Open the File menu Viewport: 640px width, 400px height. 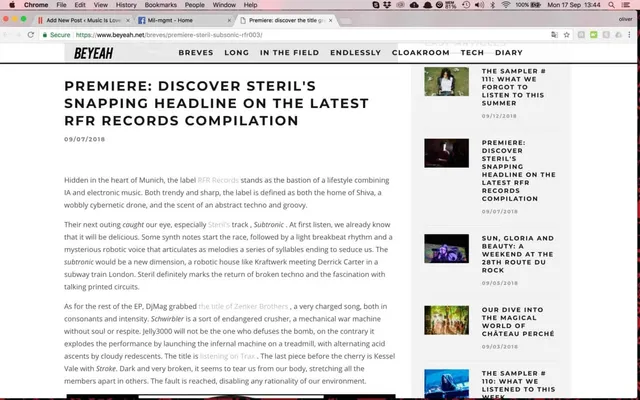[61, 5]
